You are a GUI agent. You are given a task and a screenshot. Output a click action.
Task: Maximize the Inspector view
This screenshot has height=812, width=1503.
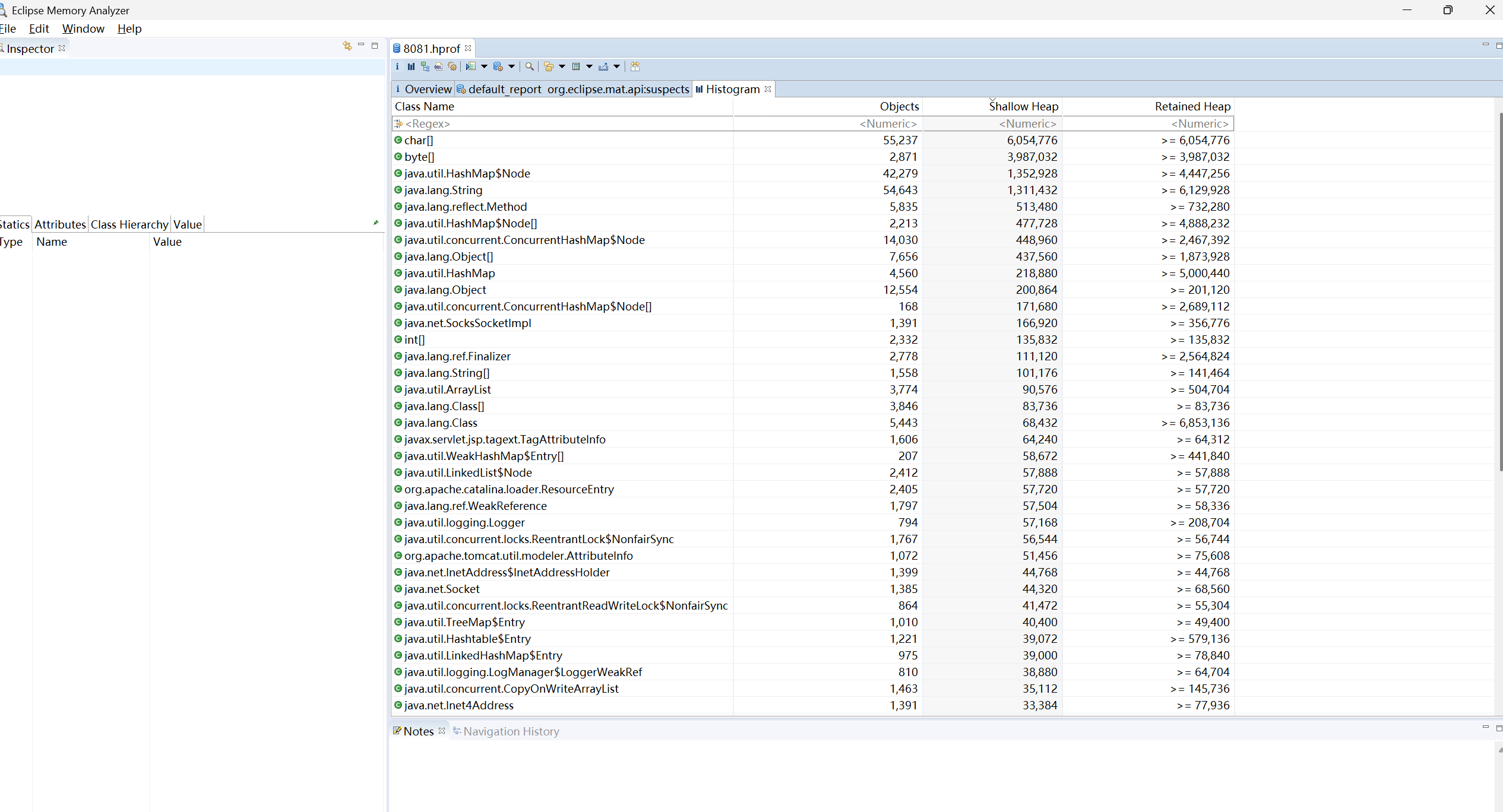(375, 46)
